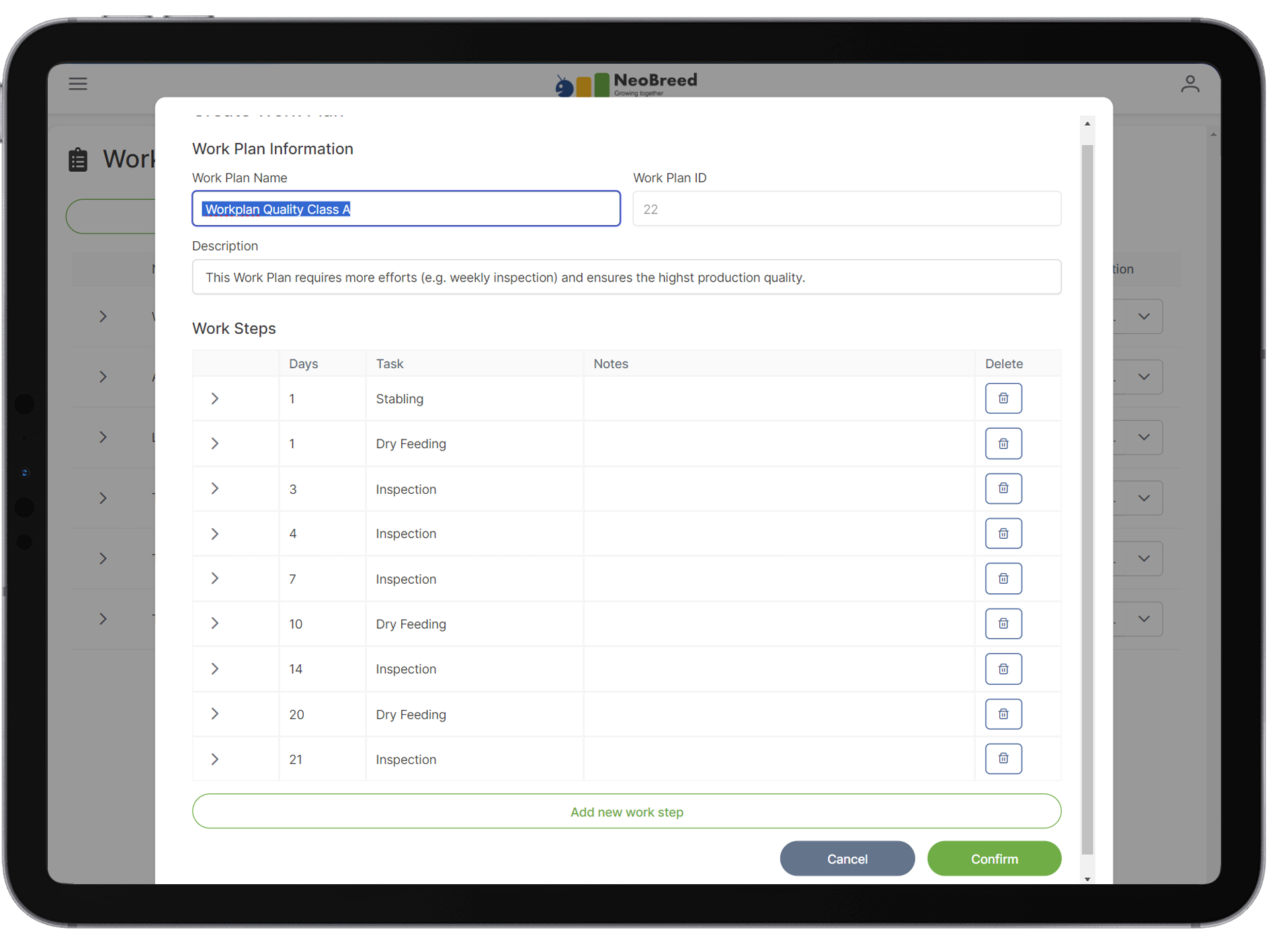Delete the day 14 Inspection step

(1003, 668)
